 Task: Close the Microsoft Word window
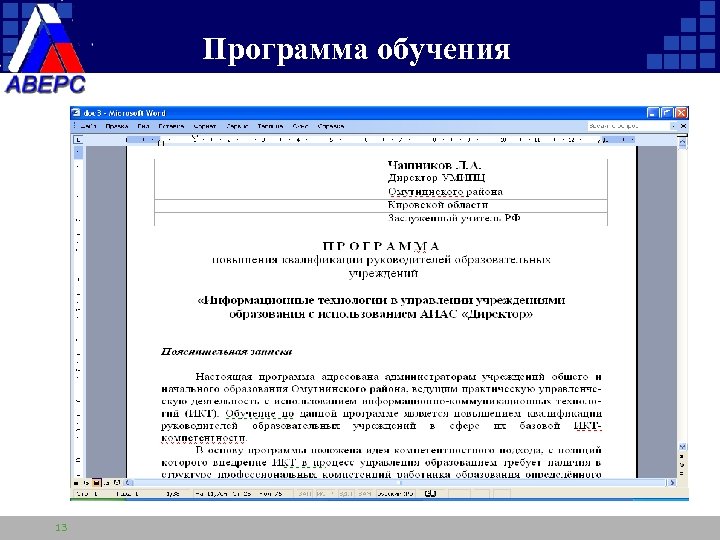[x=681, y=112]
